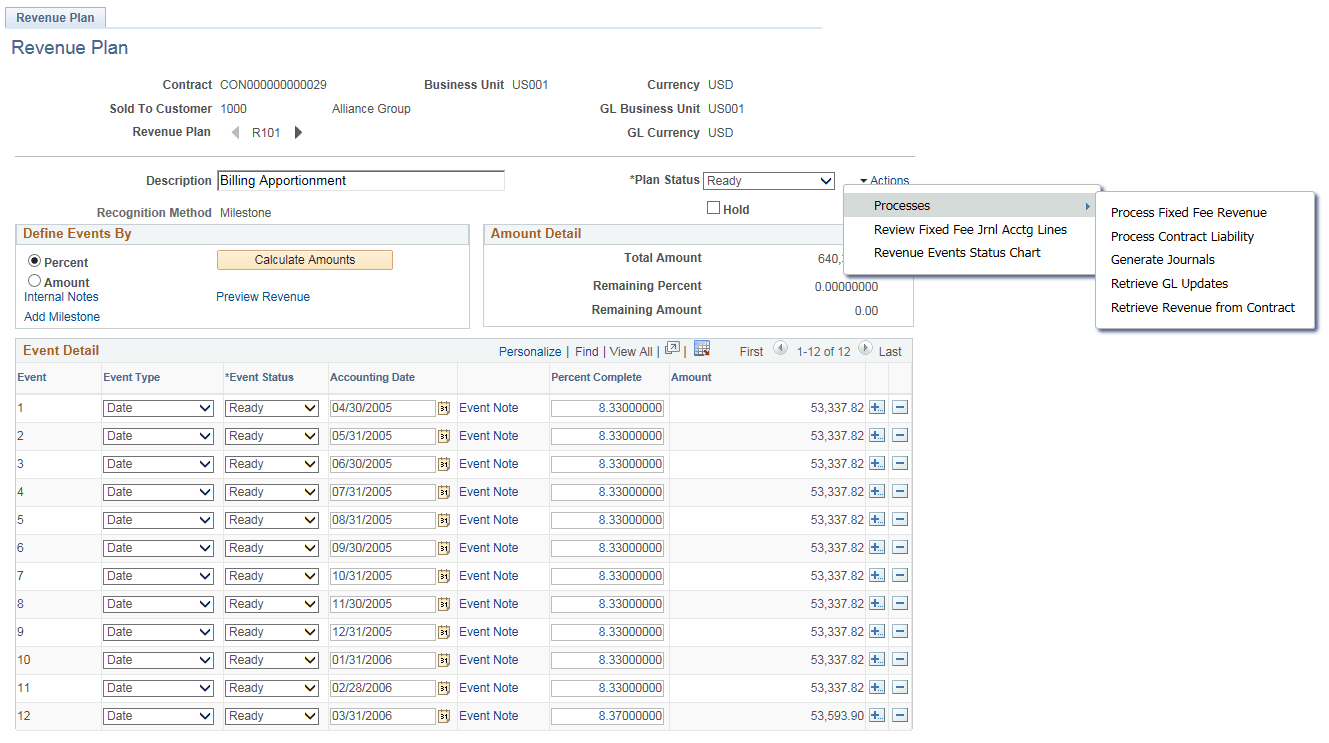Open the Plan Status dropdown
The width and height of the screenshot is (1329, 743).
[x=768, y=180]
